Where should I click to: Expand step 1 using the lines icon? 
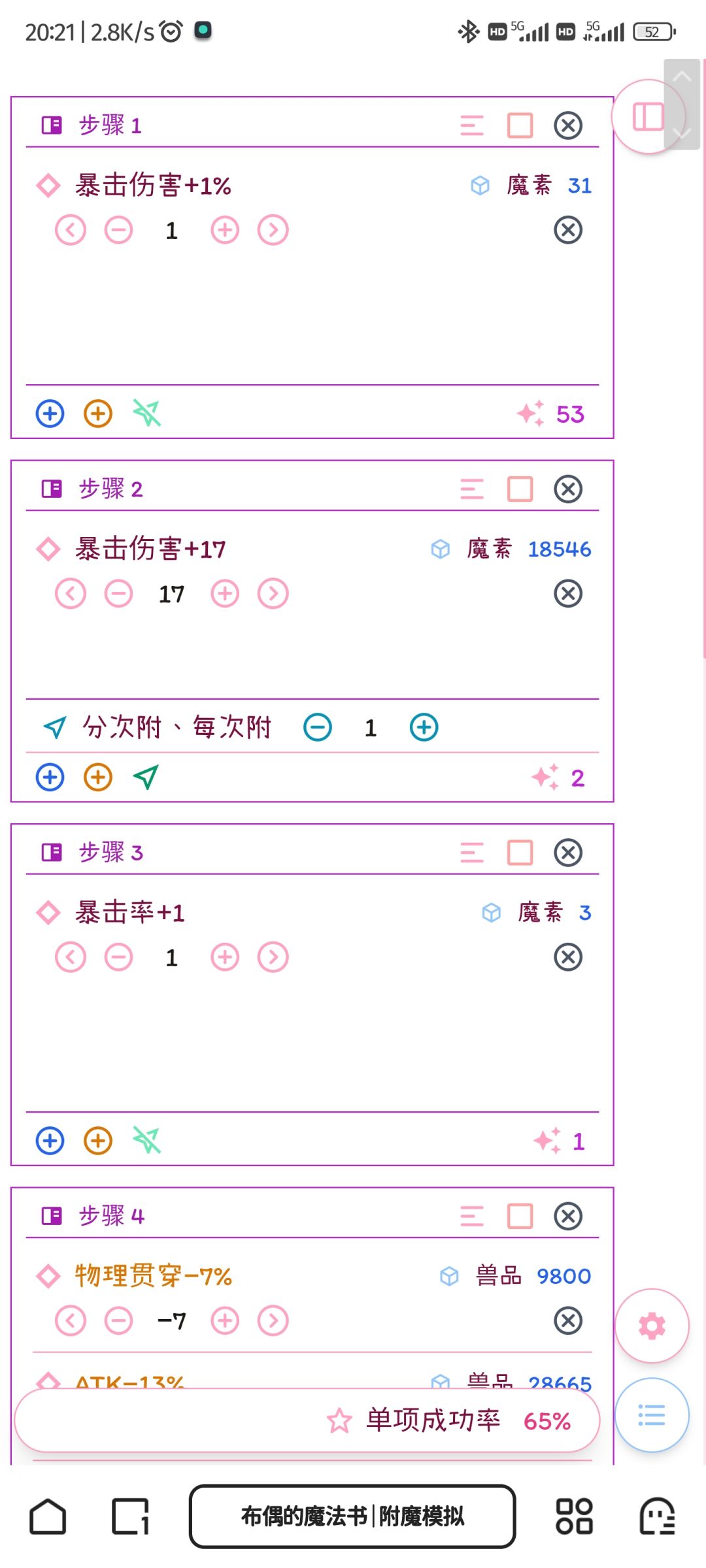click(x=472, y=125)
